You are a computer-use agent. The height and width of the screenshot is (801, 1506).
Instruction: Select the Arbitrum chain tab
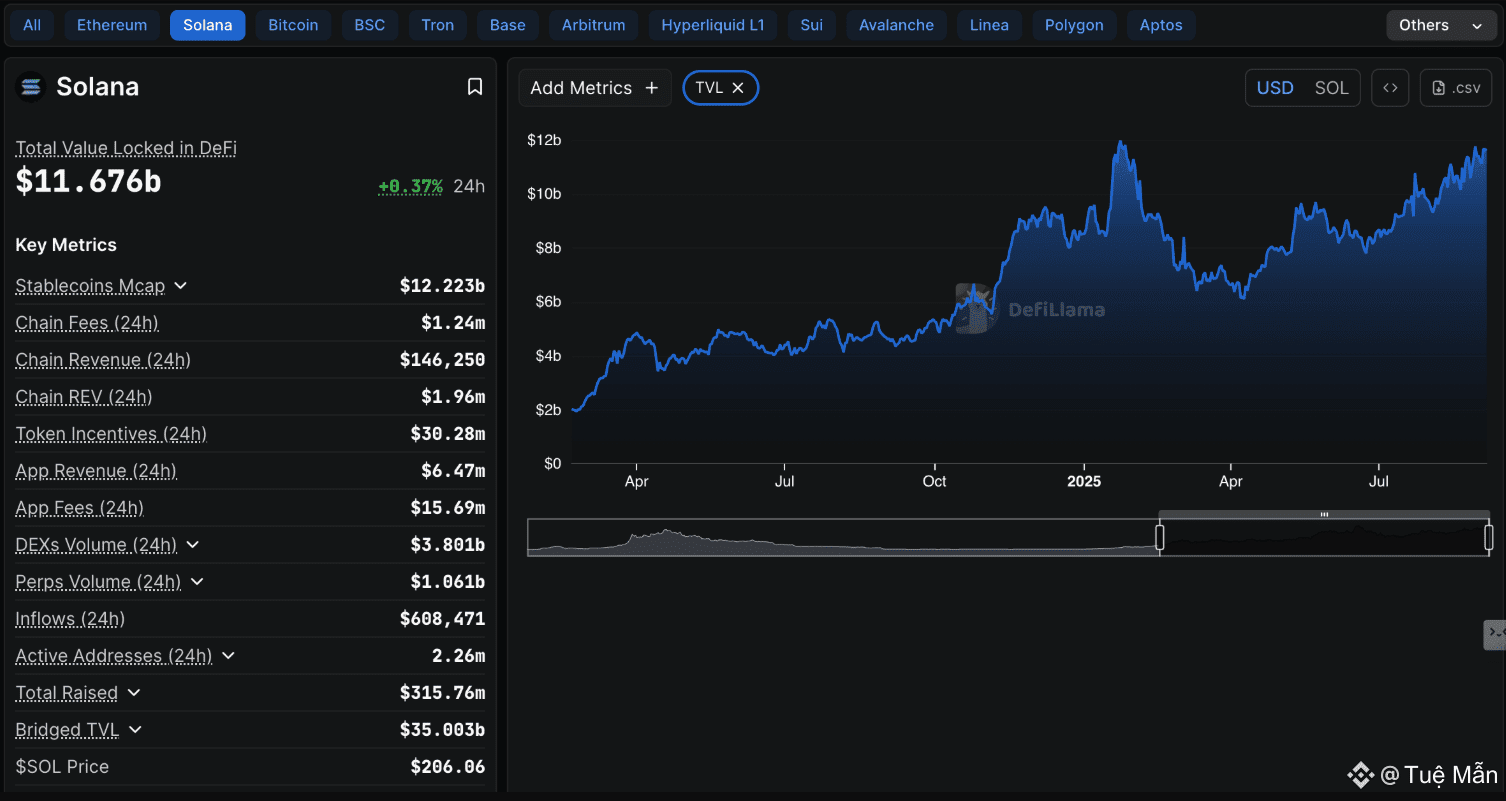(x=594, y=25)
